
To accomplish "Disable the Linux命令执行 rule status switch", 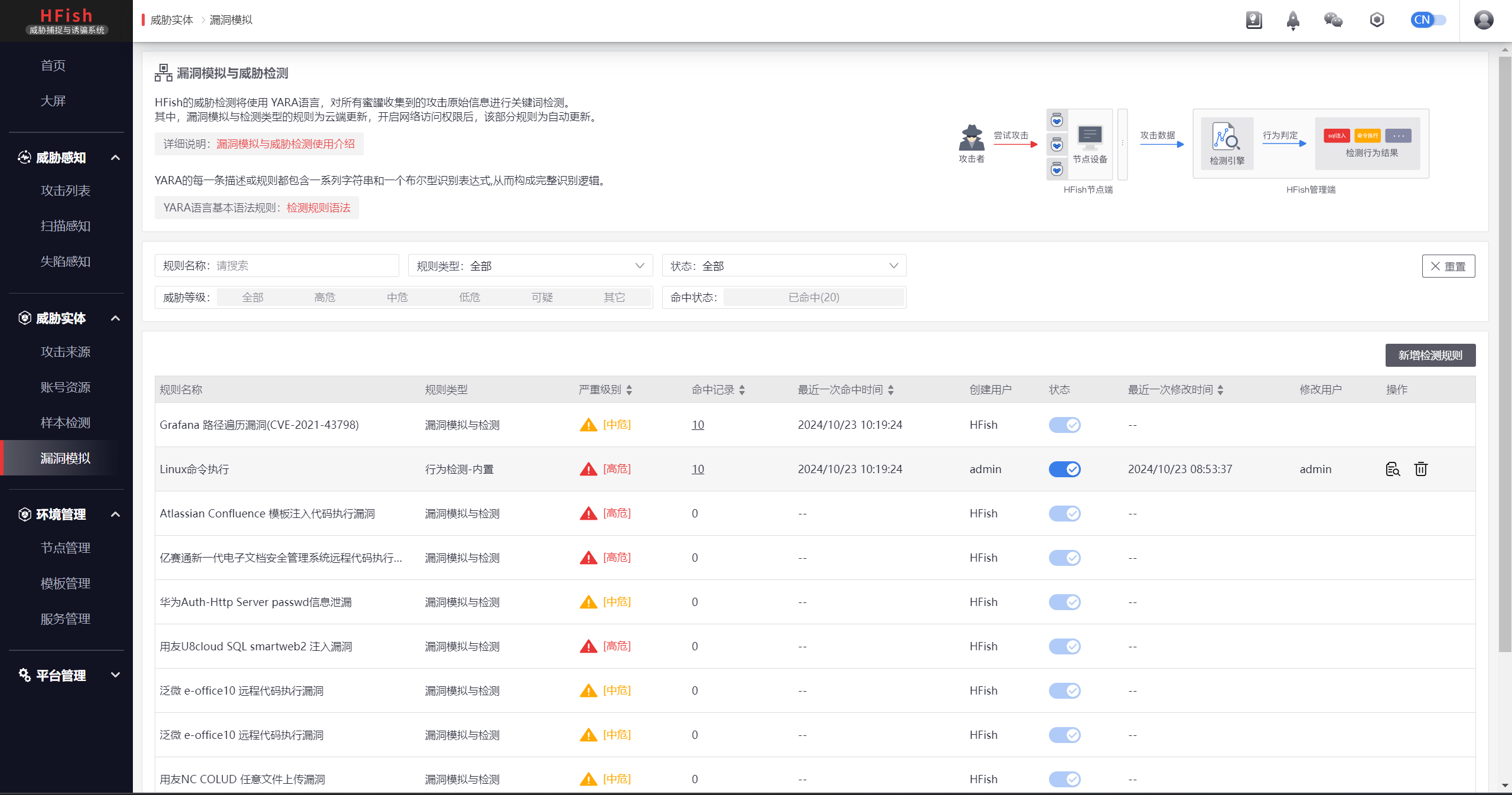I will [x=1064, y=469].
